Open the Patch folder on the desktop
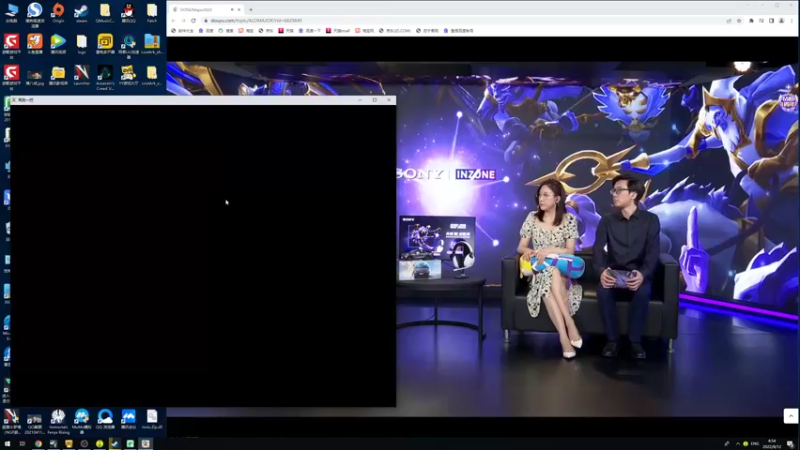Screen dimensions: 800x450 pos(152,12)
